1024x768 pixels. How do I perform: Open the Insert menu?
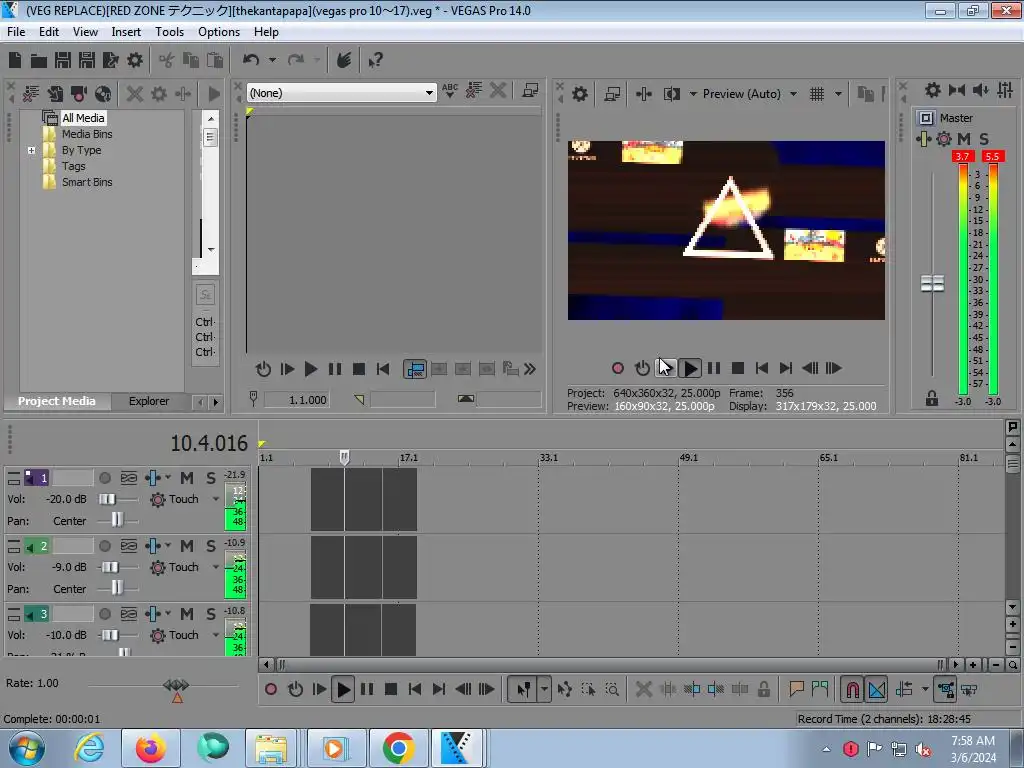pyautogui.click(x=126, y=32)
